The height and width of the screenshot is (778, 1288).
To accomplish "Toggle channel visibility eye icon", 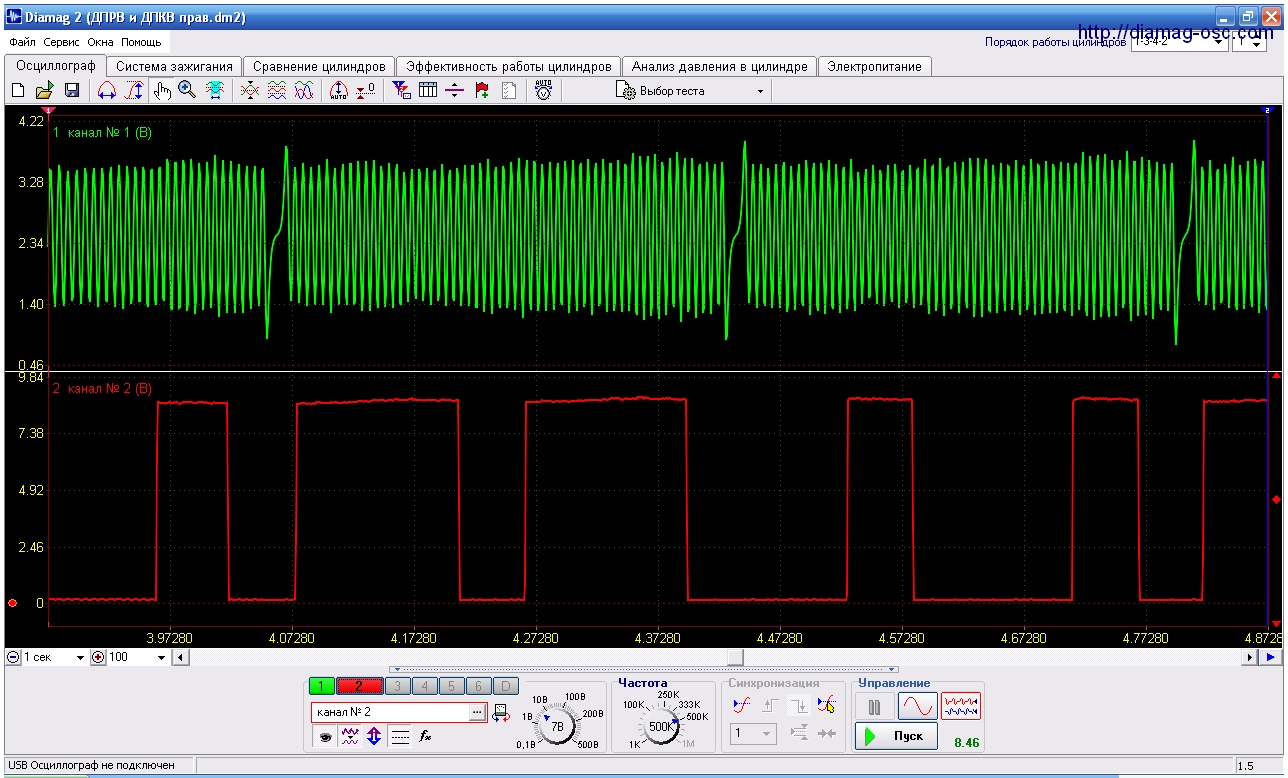I will (x=325, y=737).
